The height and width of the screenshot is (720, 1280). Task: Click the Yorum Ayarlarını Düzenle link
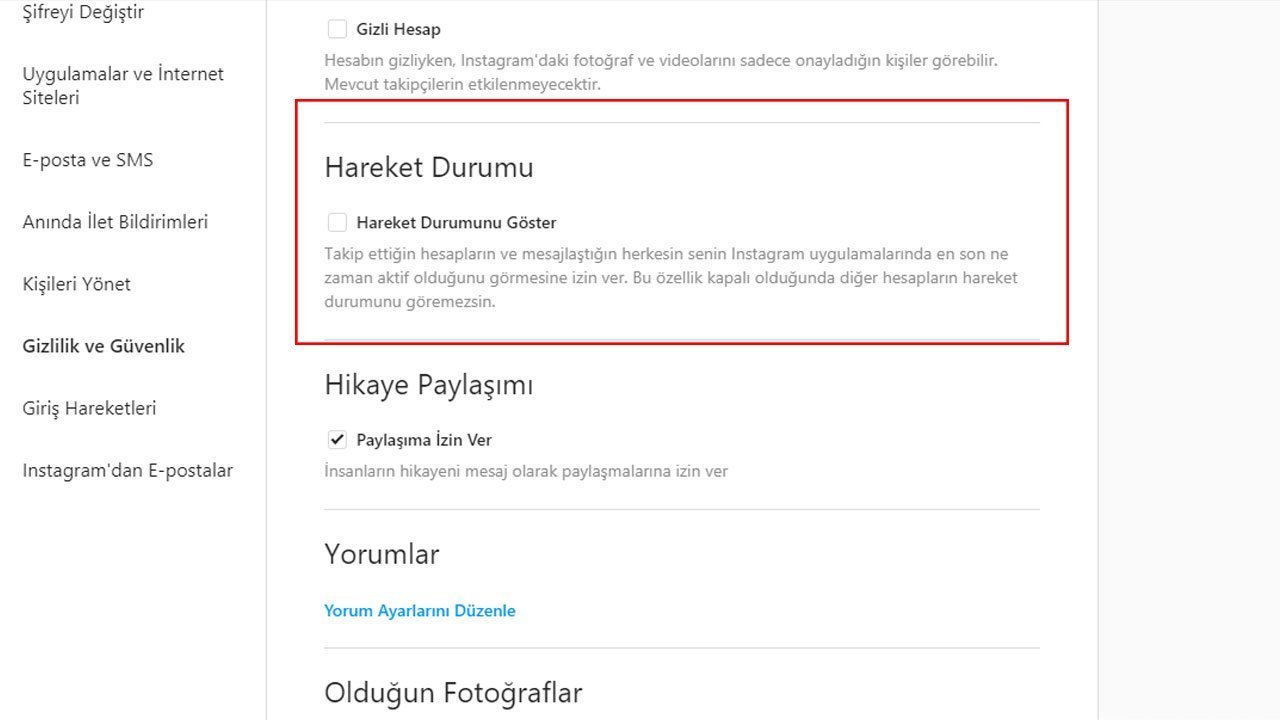420,610
